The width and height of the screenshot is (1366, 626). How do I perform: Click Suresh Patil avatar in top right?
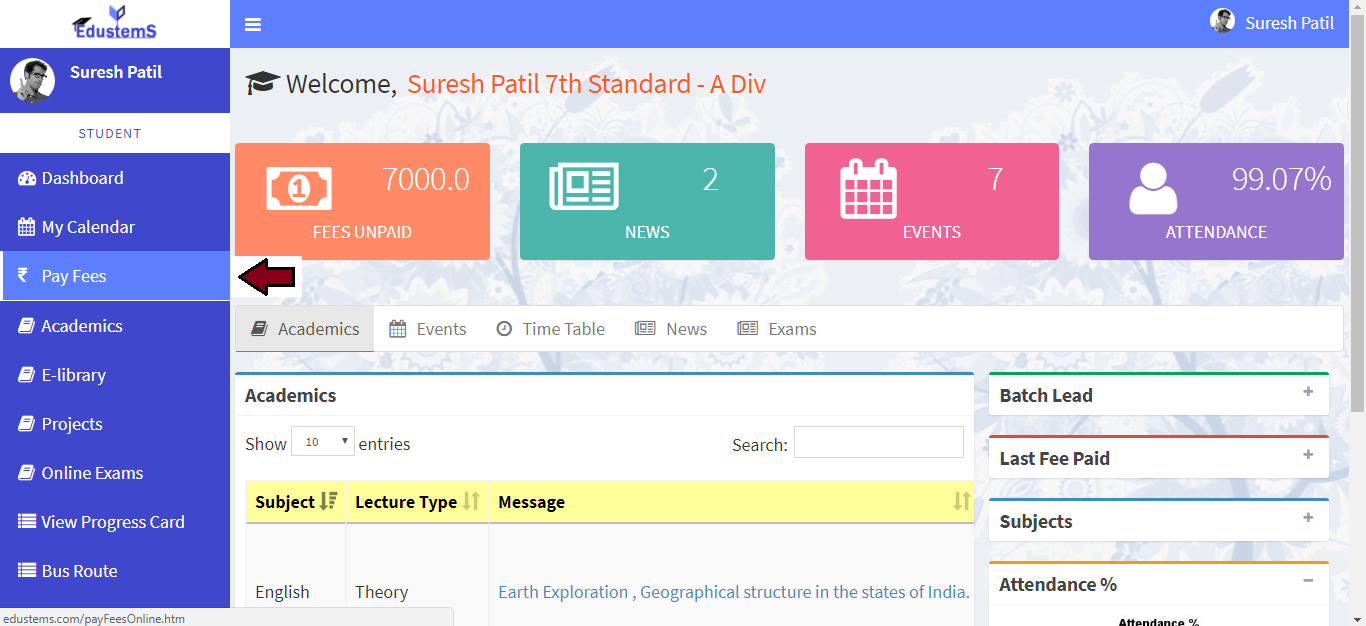point(1222,22)
